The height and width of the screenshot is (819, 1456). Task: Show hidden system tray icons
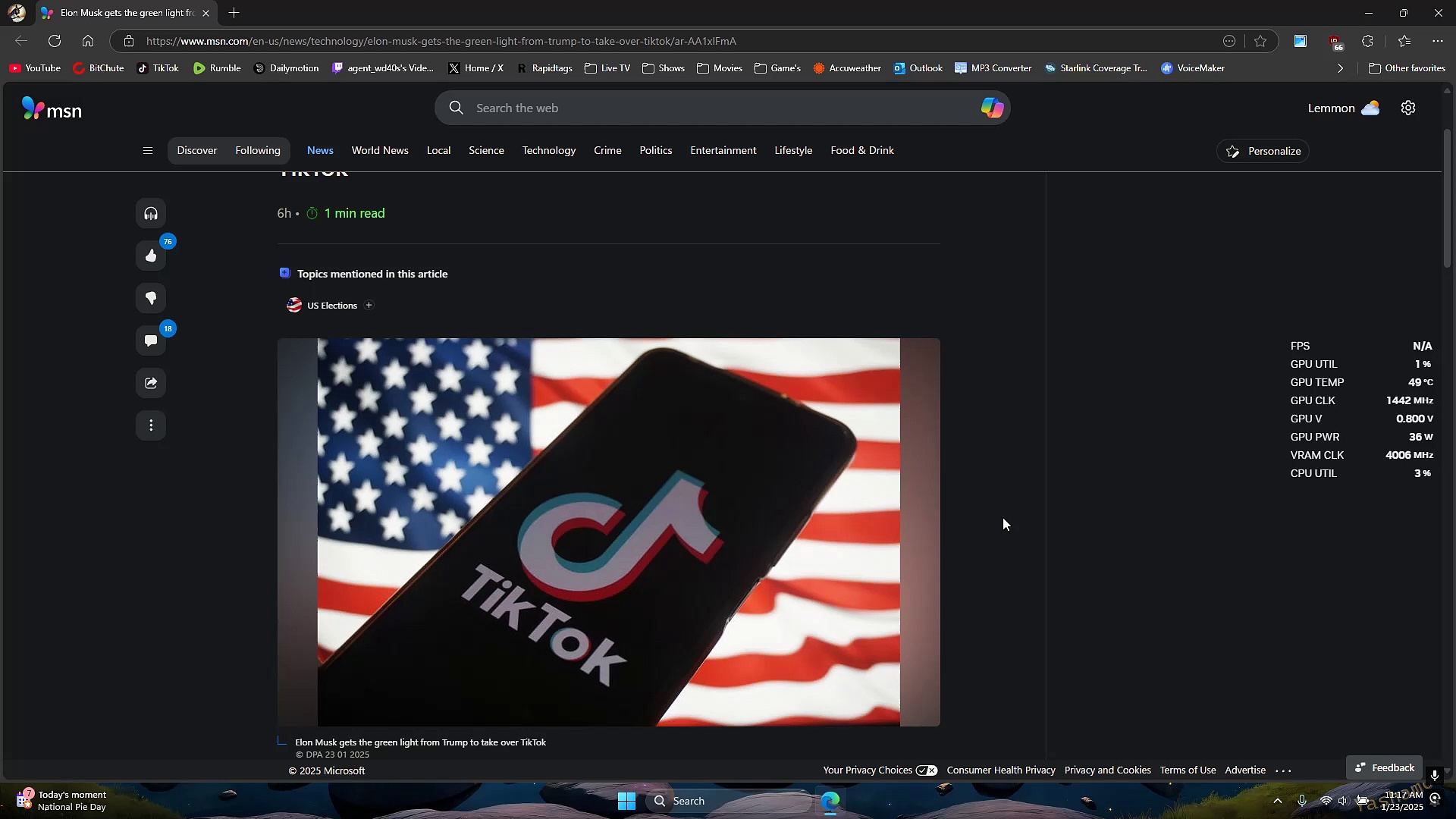tap(1278, 802)
